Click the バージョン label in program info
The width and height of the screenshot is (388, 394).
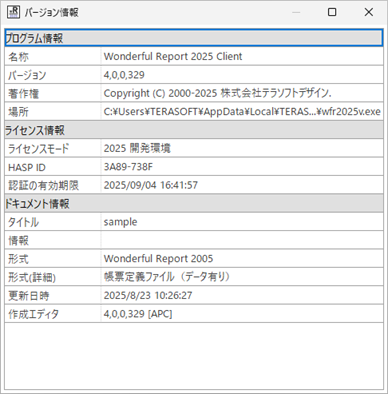[x=27, y=75]
